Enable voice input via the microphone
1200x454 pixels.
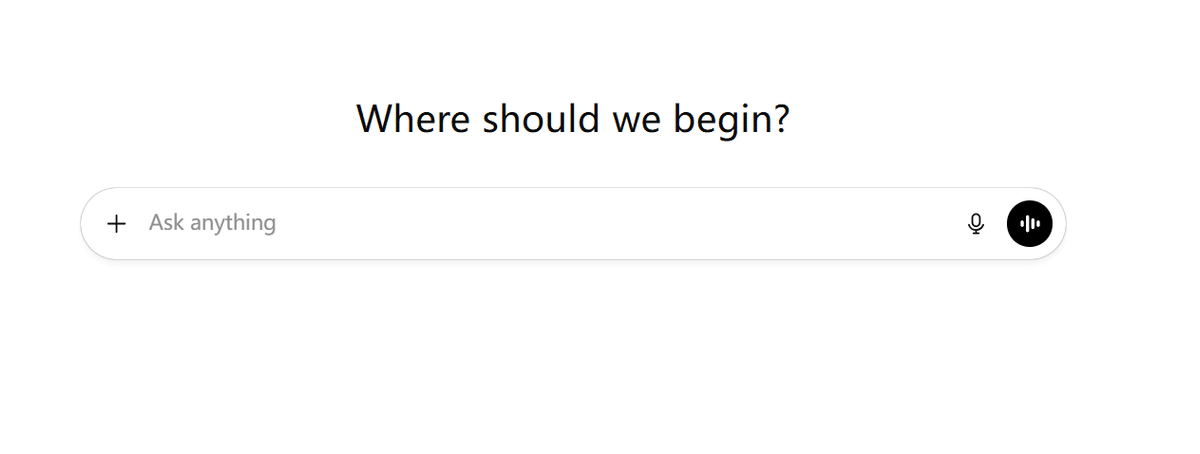(x=976, y=224)
